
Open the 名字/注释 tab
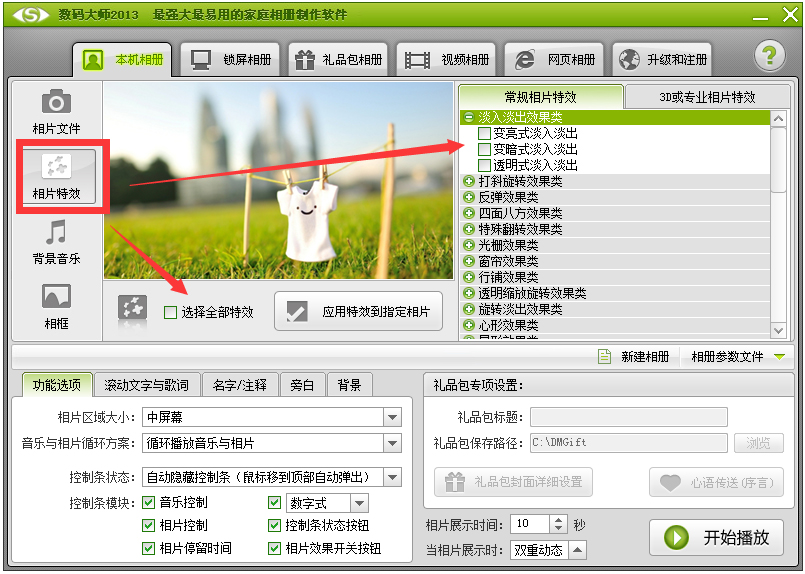pyautogui.click(x=240, y=385)
